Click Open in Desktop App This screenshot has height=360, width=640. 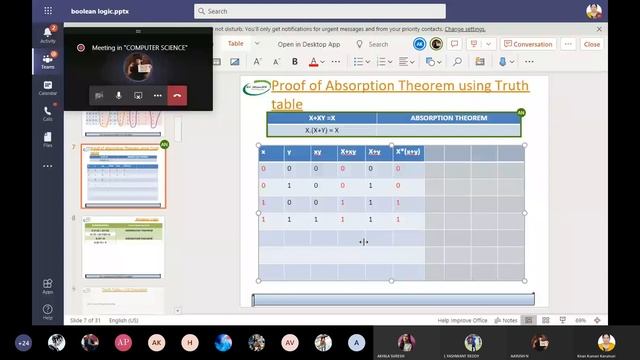[x=309, y=44]
